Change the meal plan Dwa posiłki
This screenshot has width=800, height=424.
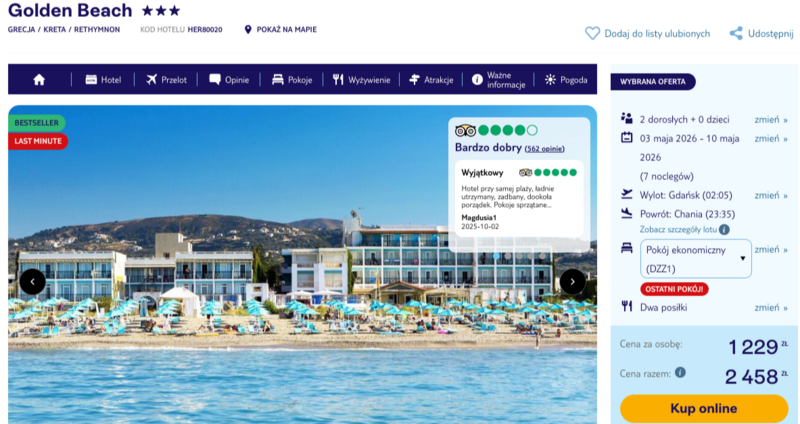point(771,308)
